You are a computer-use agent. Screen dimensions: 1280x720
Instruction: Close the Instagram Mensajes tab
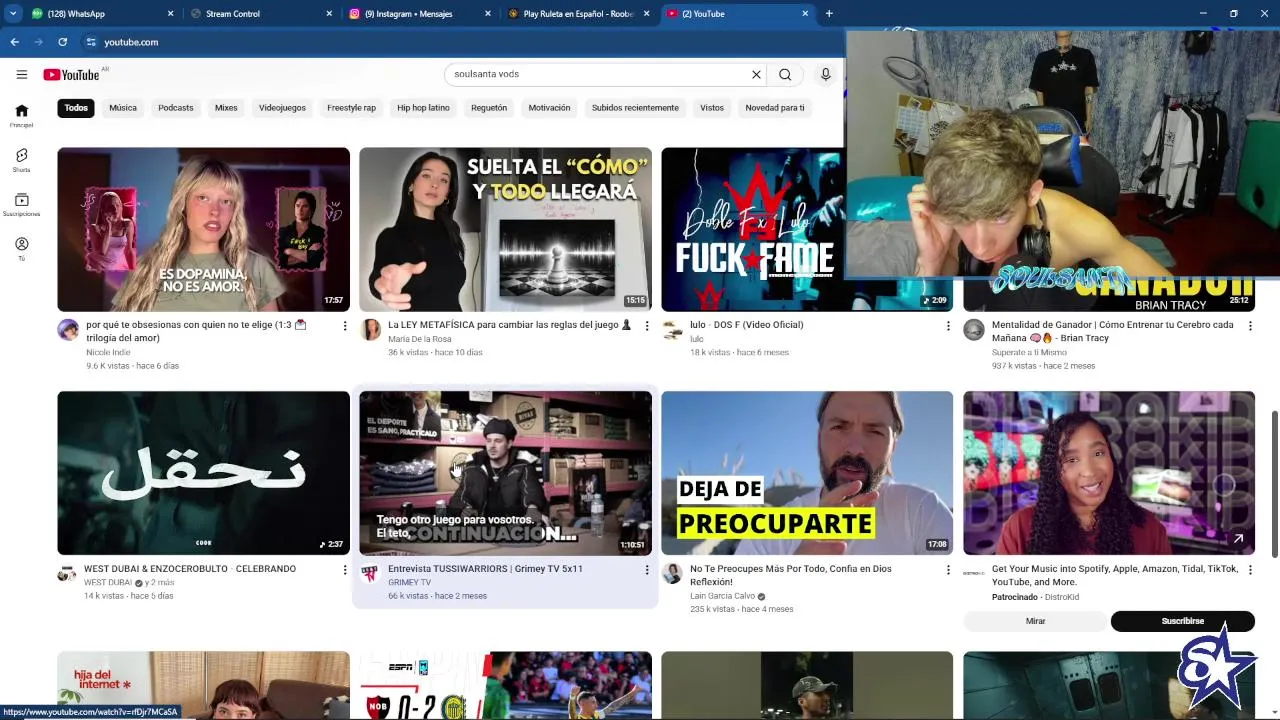[x=488, y=14]
